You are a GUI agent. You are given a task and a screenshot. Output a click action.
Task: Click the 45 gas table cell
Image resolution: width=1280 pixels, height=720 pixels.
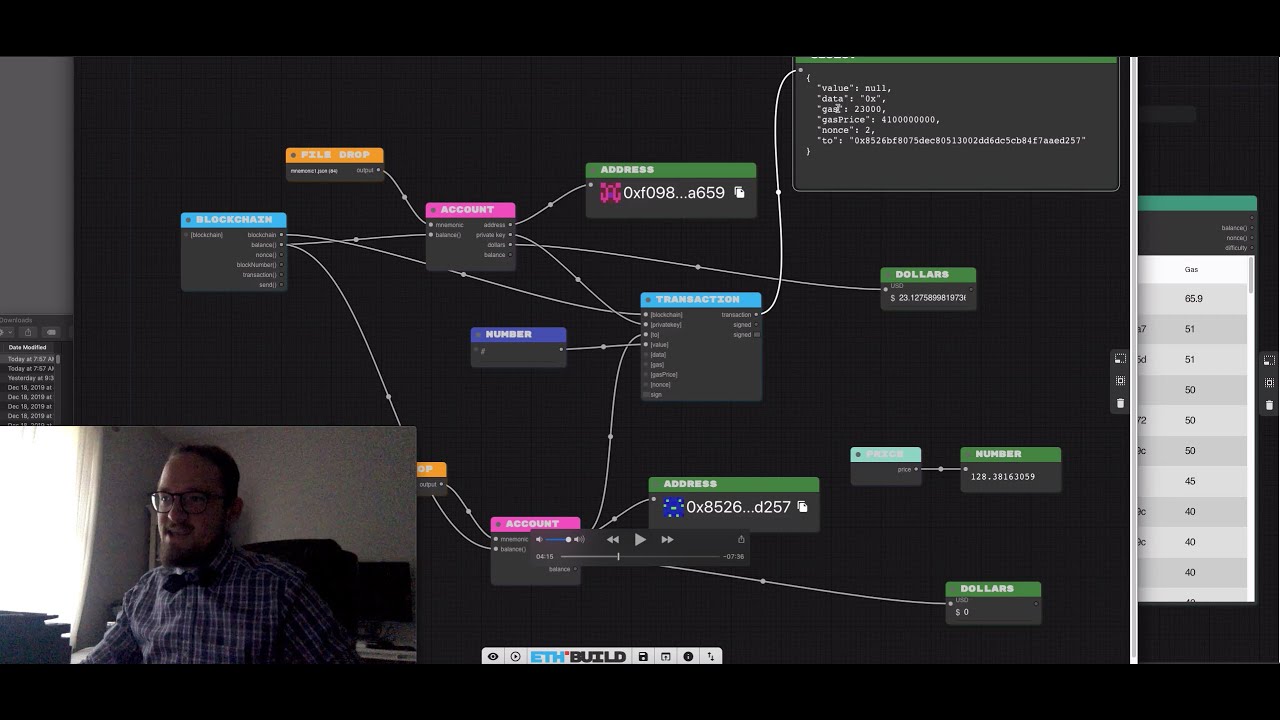1190,481
